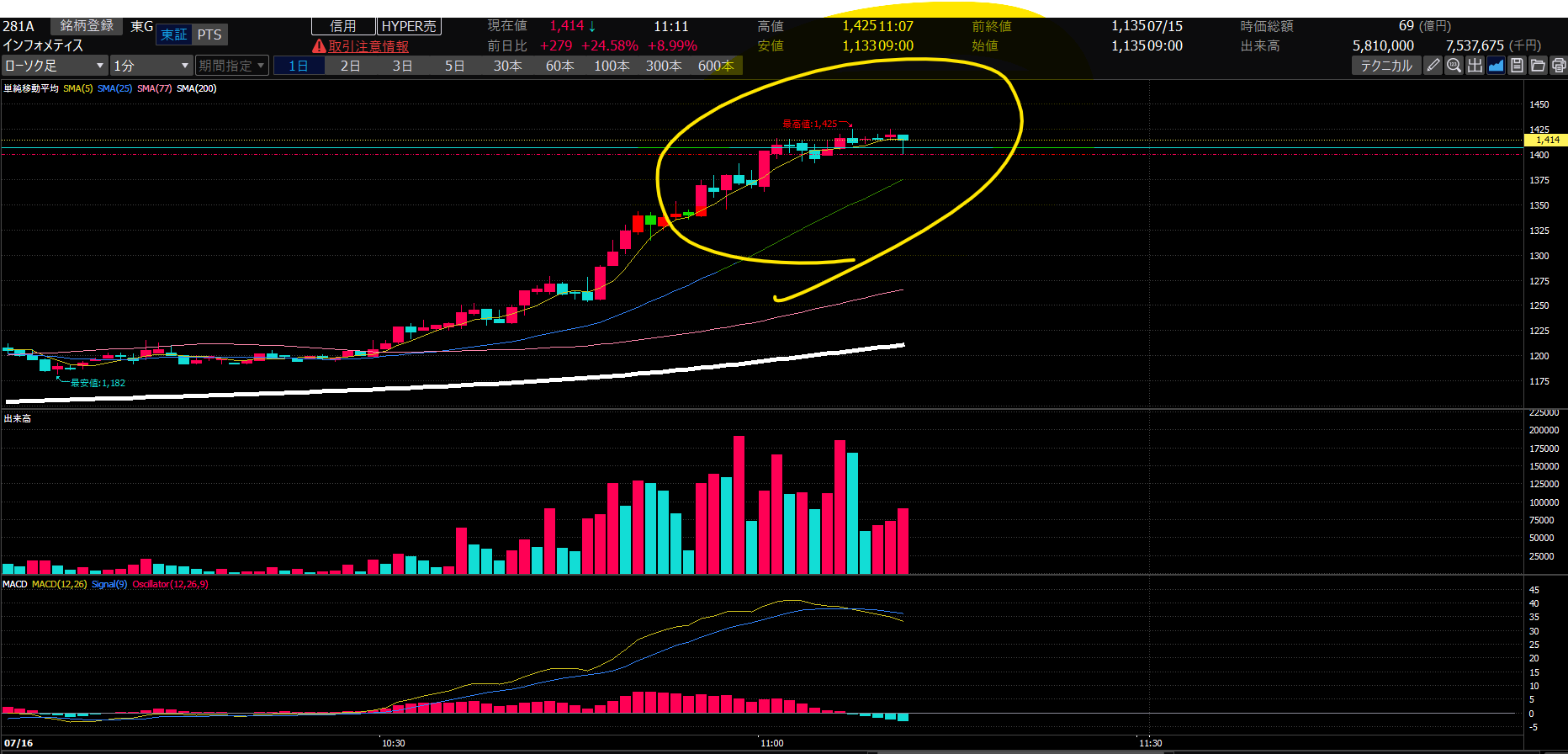Click the SMA(25) legend label
Image resolution: width=1568 pixels, height=754 pixels.
[114, 88]
